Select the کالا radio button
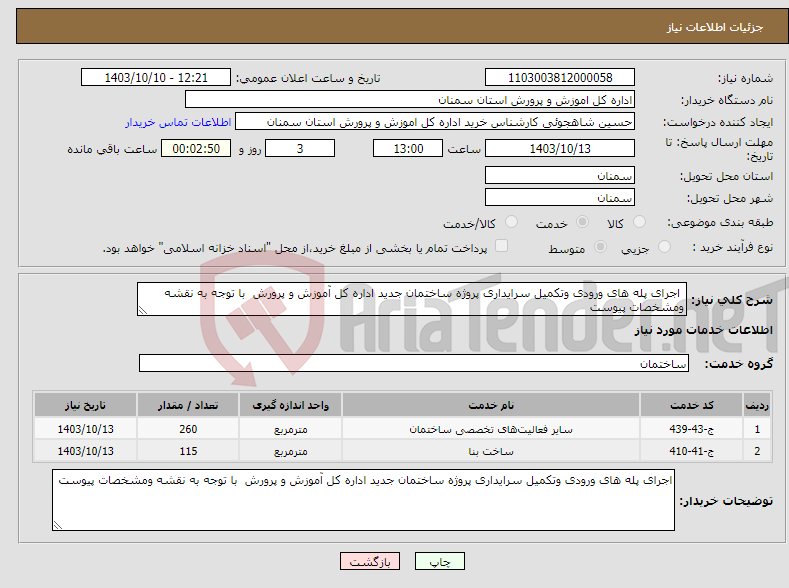 point(639,222)
